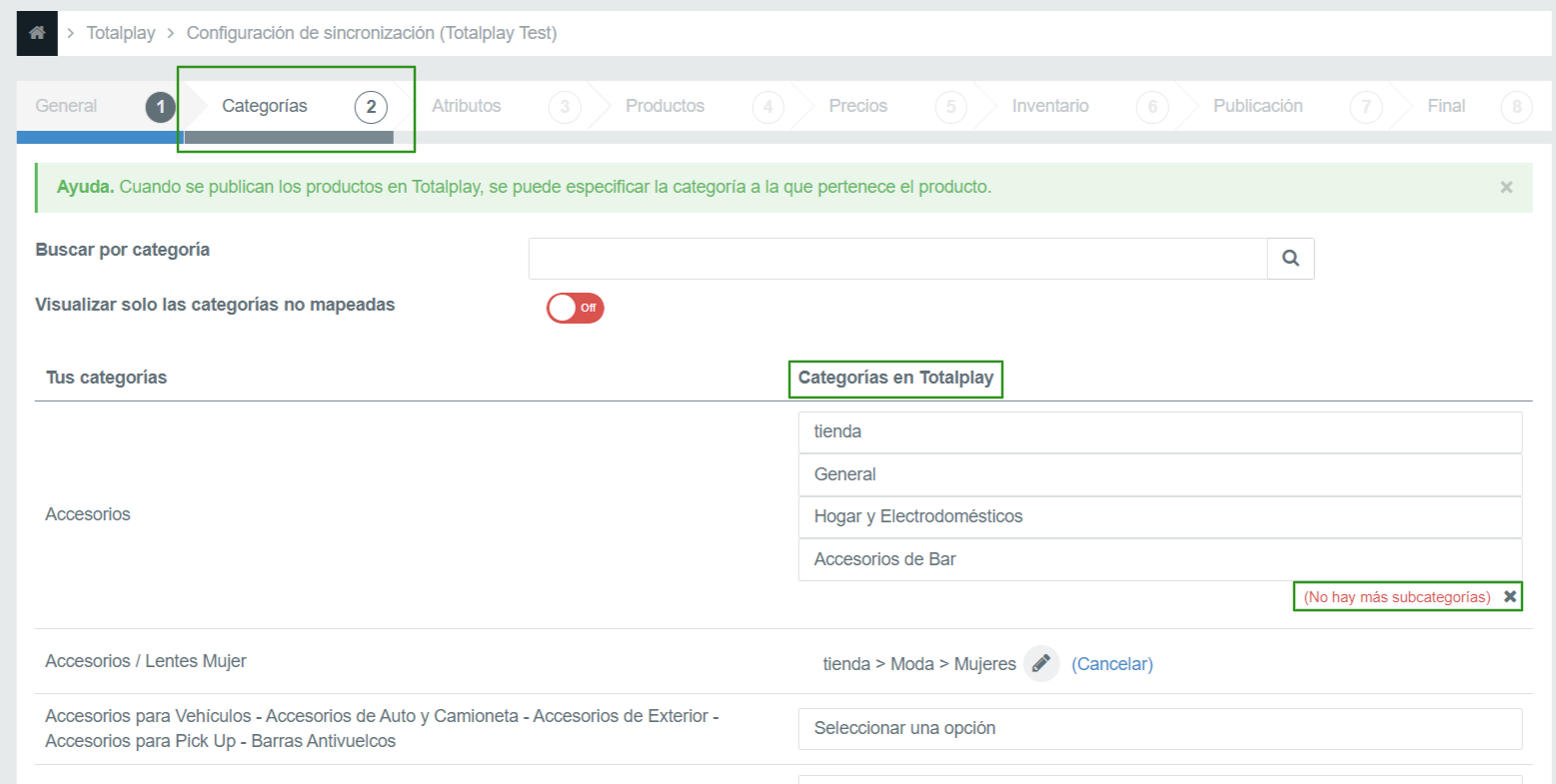Dismiss the green Ayuda help banner
Screen dimensions: 1556x784
(1506, 187)
